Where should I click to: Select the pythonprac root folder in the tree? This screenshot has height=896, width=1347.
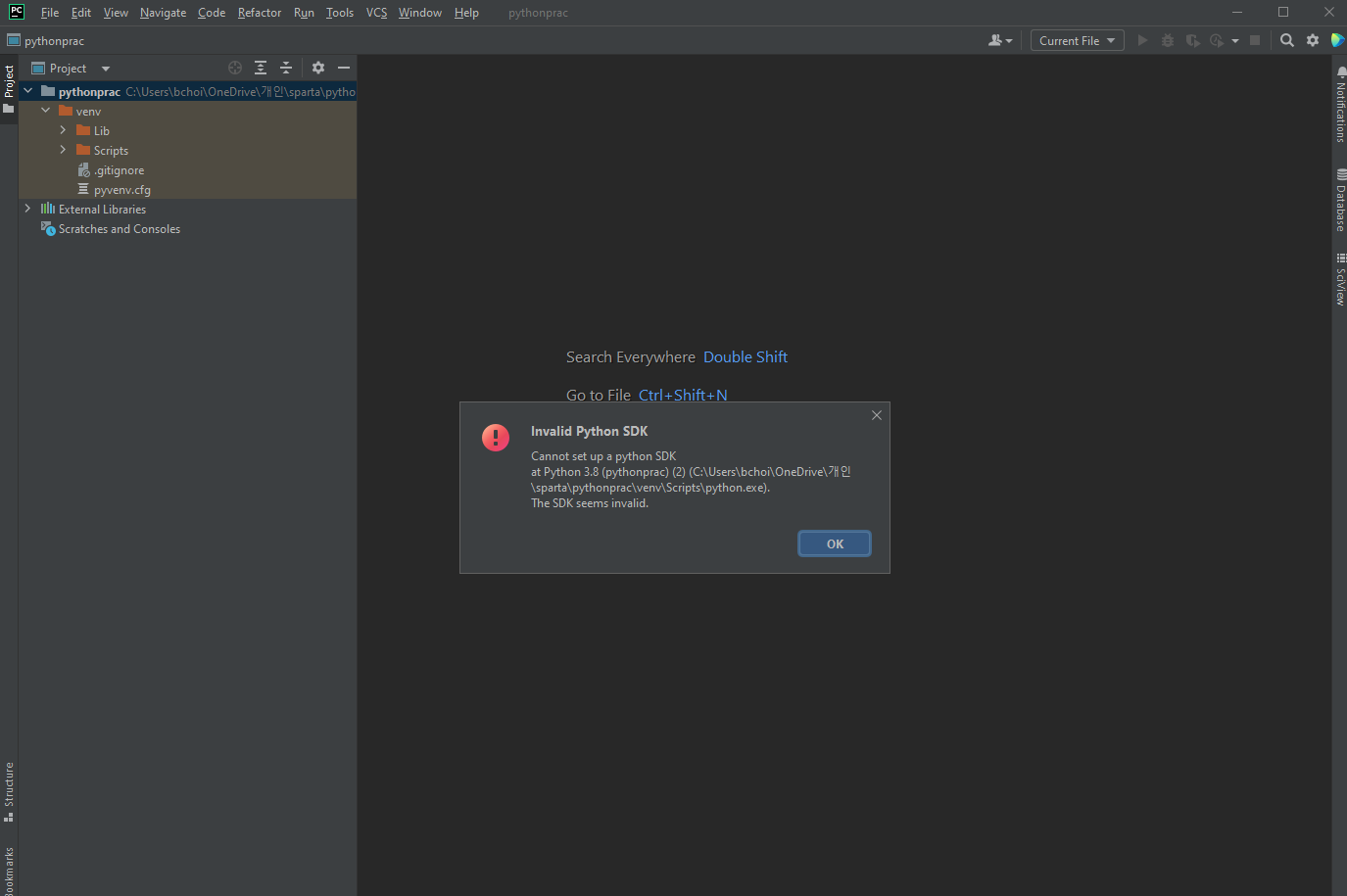point(187,91)
